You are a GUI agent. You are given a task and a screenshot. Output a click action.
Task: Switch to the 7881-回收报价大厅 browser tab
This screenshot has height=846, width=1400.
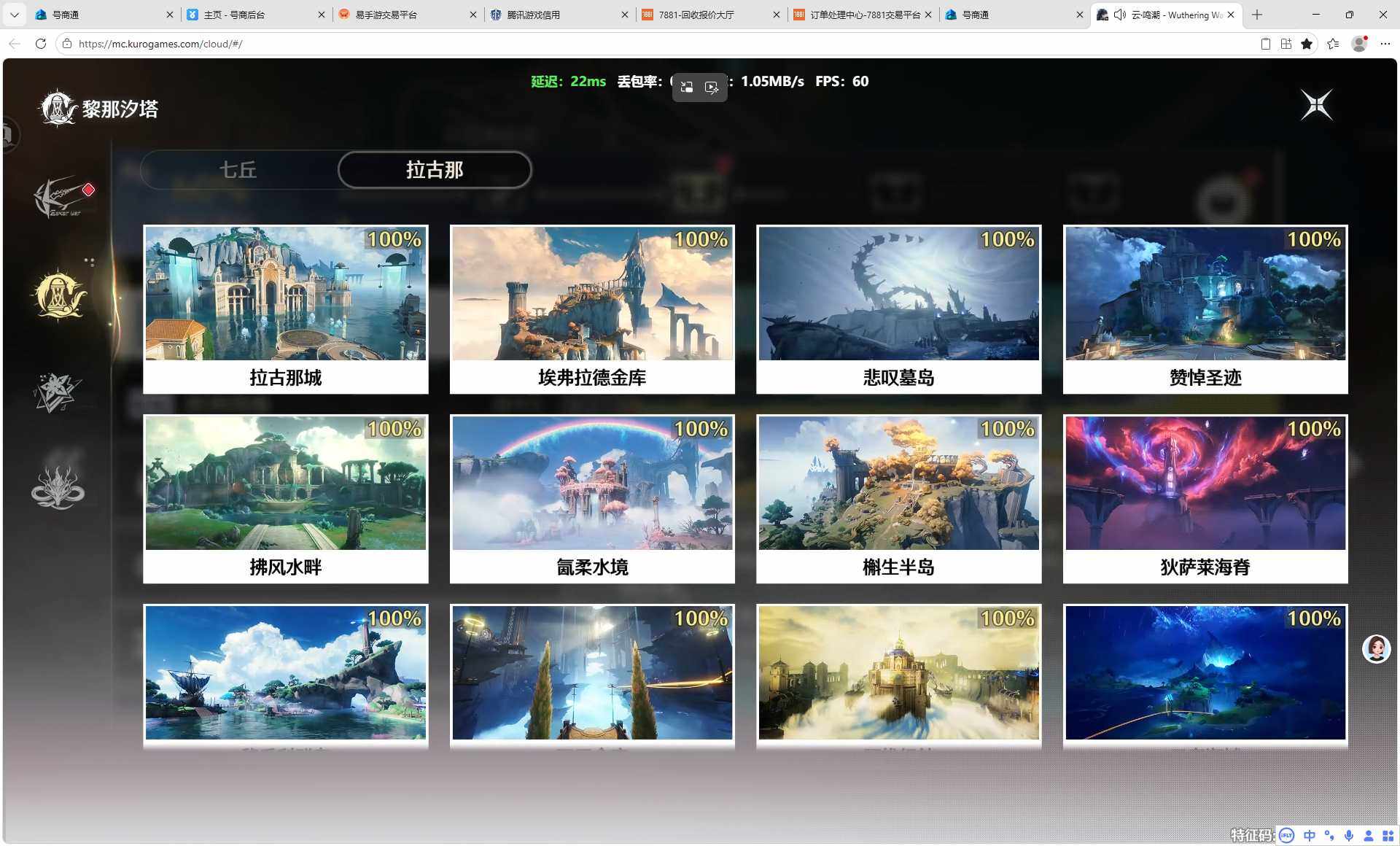tap(712, 15)
